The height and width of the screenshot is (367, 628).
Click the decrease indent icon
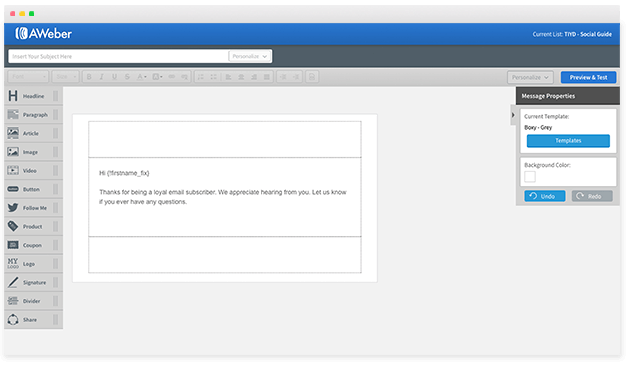pos(283,77)
